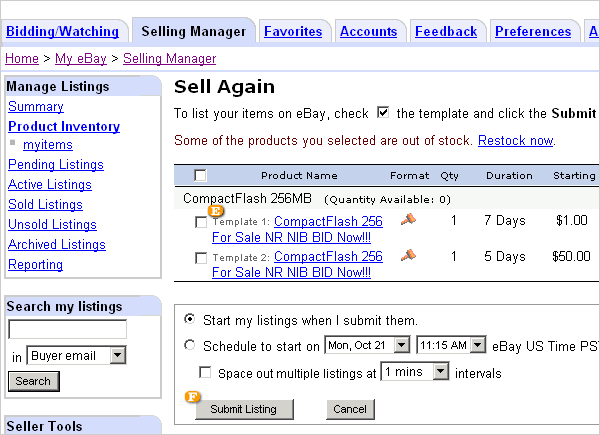Click the '5 Days' duration for Template 2
The image size is (600, 435).
(505, 256)
